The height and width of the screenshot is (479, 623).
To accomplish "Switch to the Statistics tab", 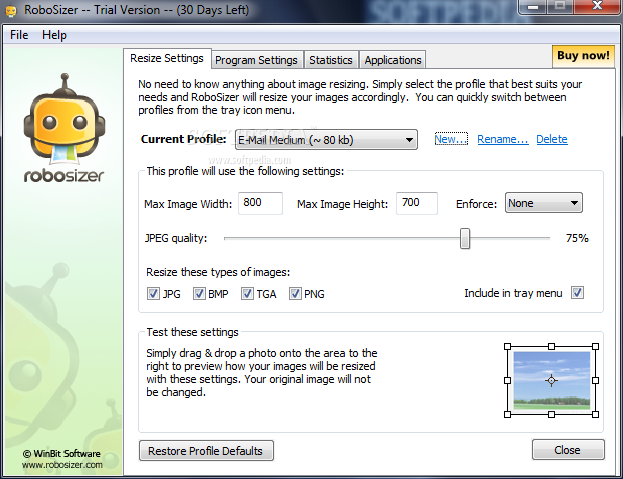I will 331,60.
